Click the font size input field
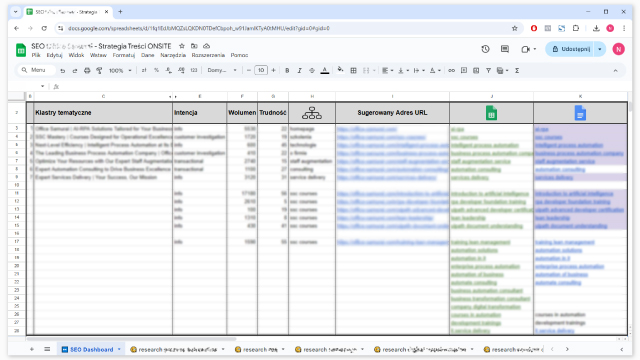Screen dimensions: 640x360 261,70
